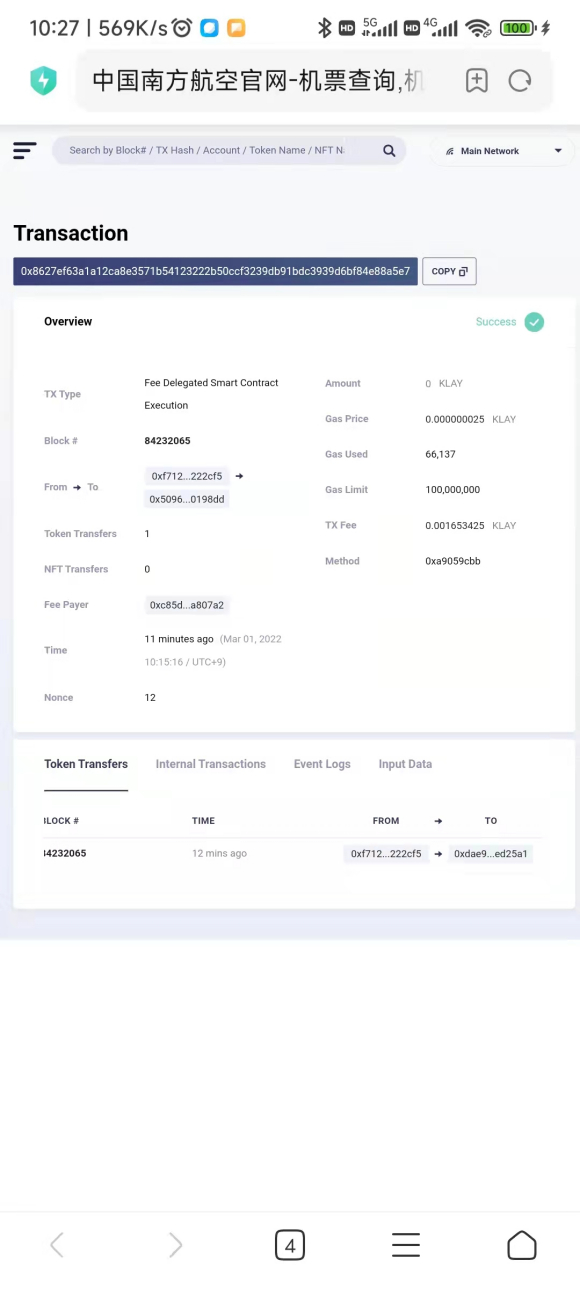Open recipient address 0xdae9...ed25a1
Viewport: 580px width, 1289px height.
point(490,854)
